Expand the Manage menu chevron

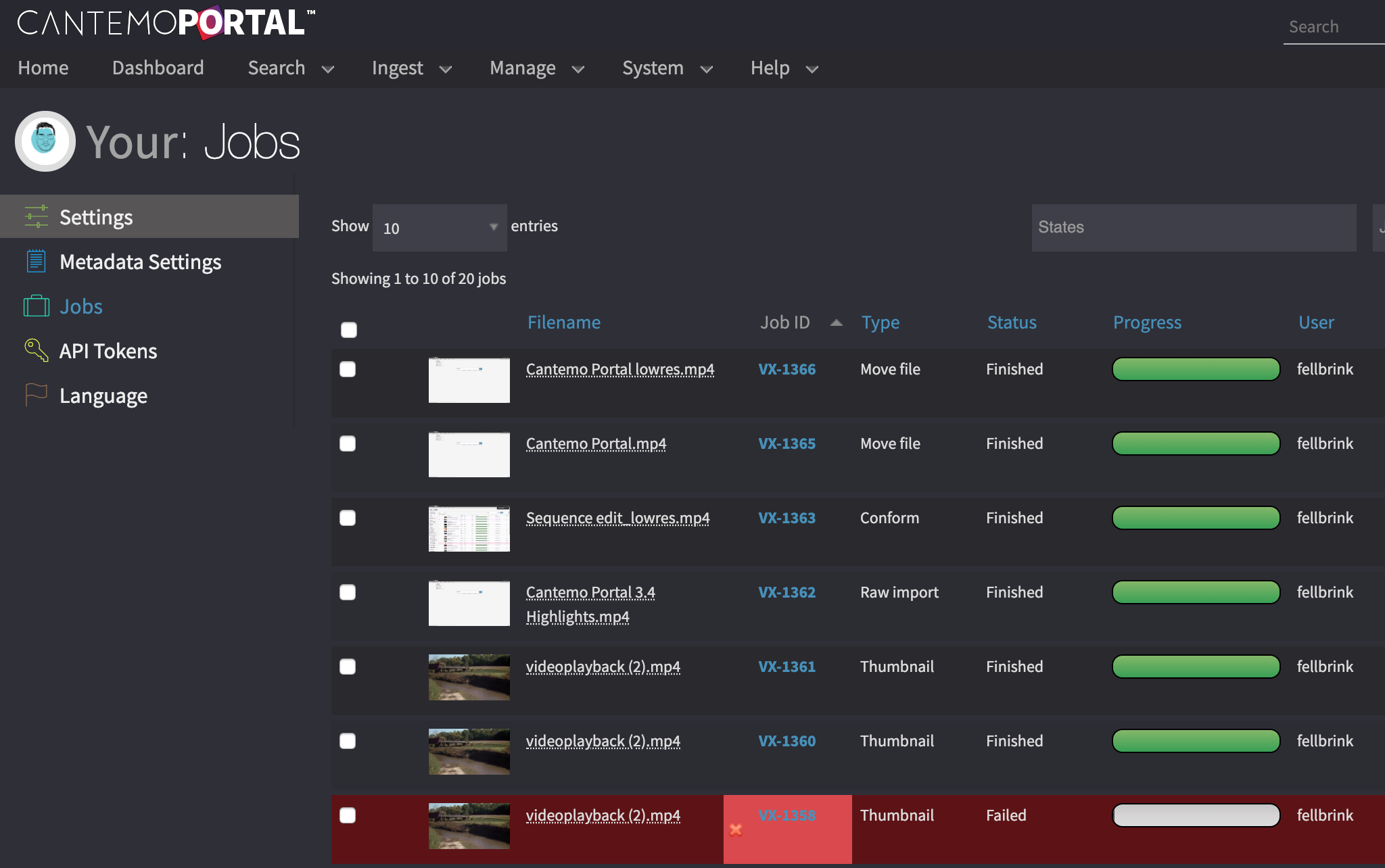tap(578, 69)
